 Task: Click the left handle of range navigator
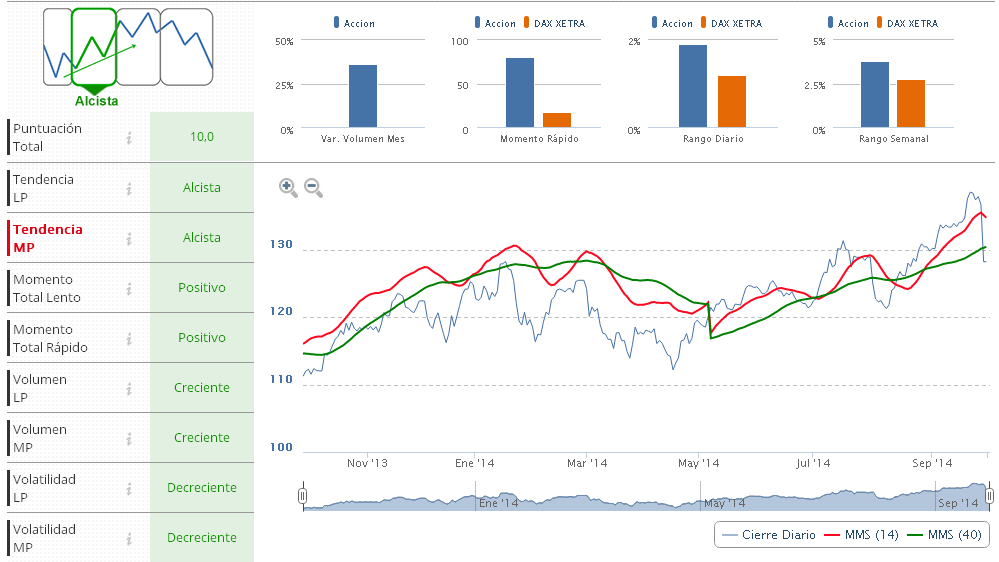point(303,496)
